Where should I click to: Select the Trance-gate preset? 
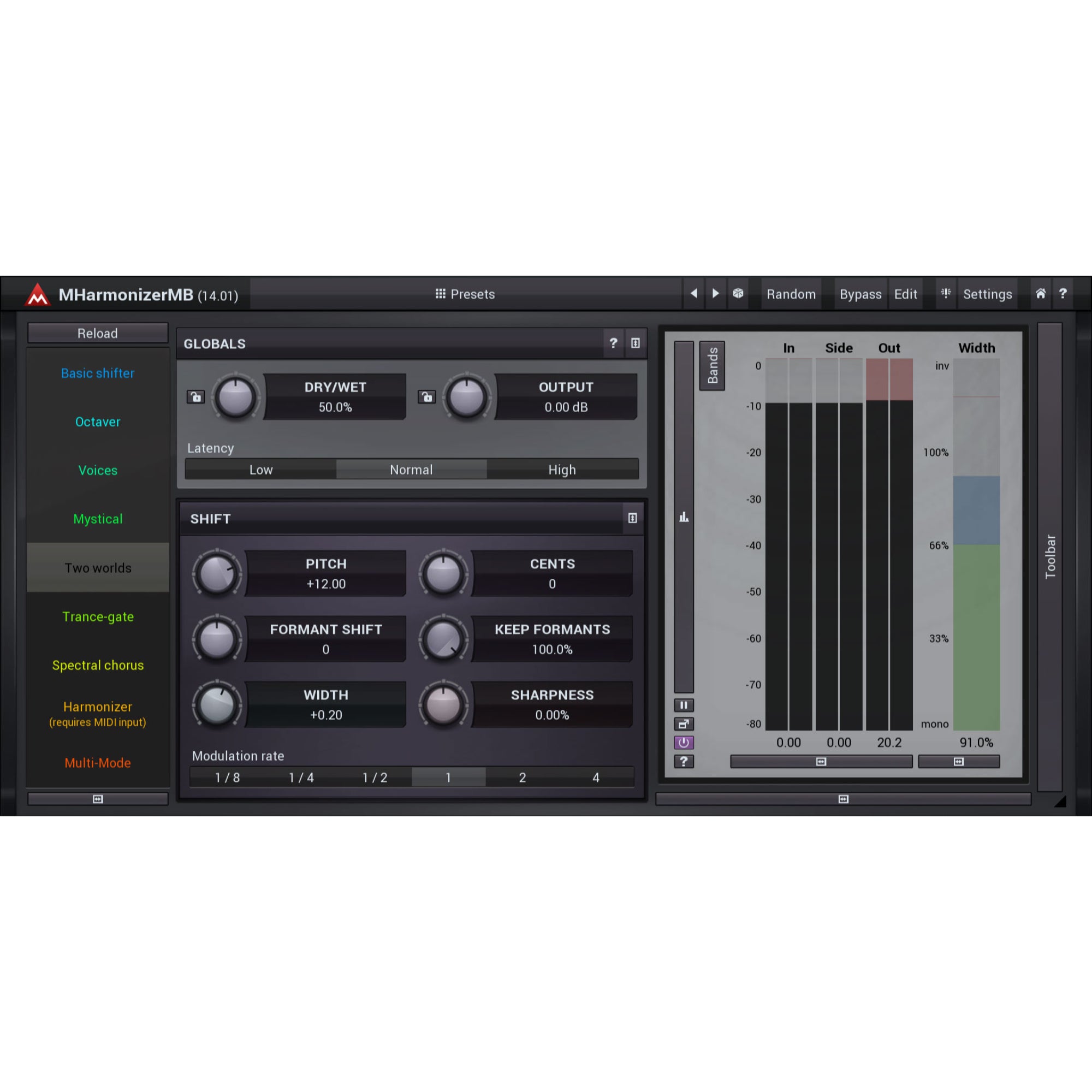(x=98, y=616)
